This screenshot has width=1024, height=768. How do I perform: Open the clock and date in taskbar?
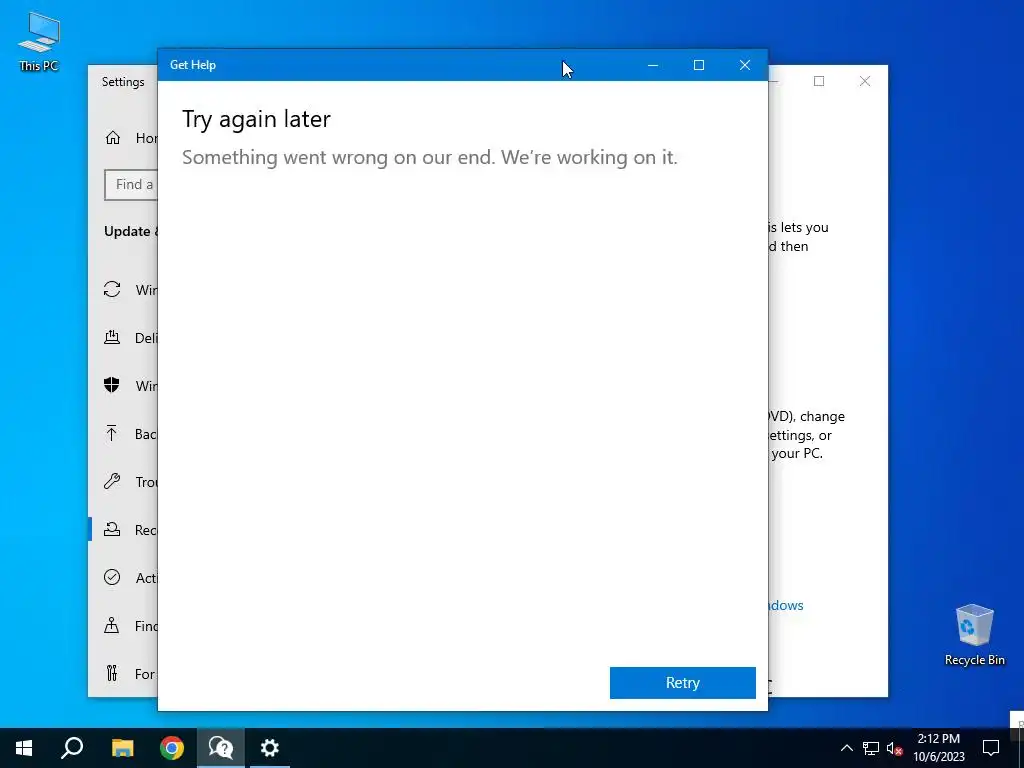pyautogui.click(x=938, y=748)
